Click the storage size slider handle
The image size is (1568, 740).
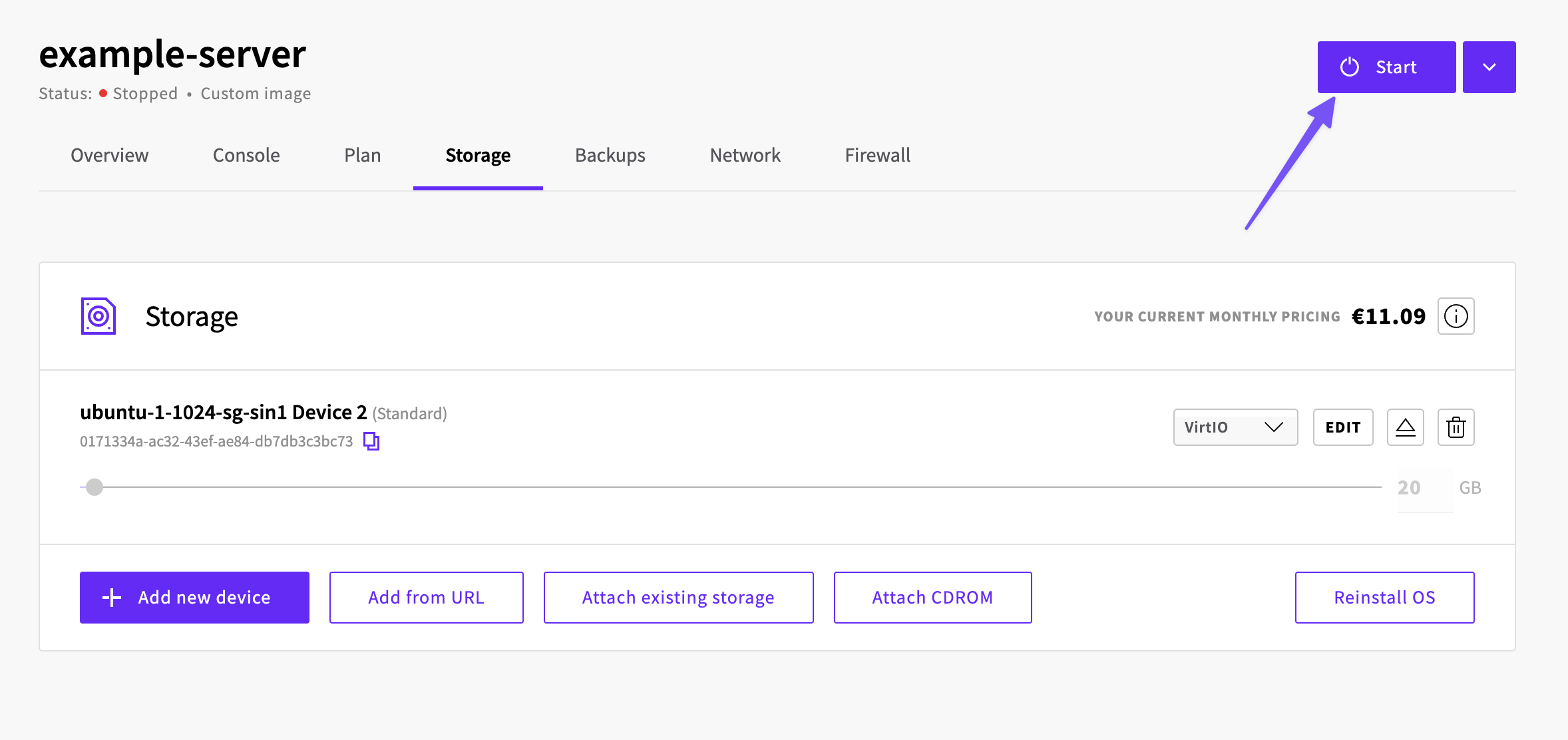[95, 487]
